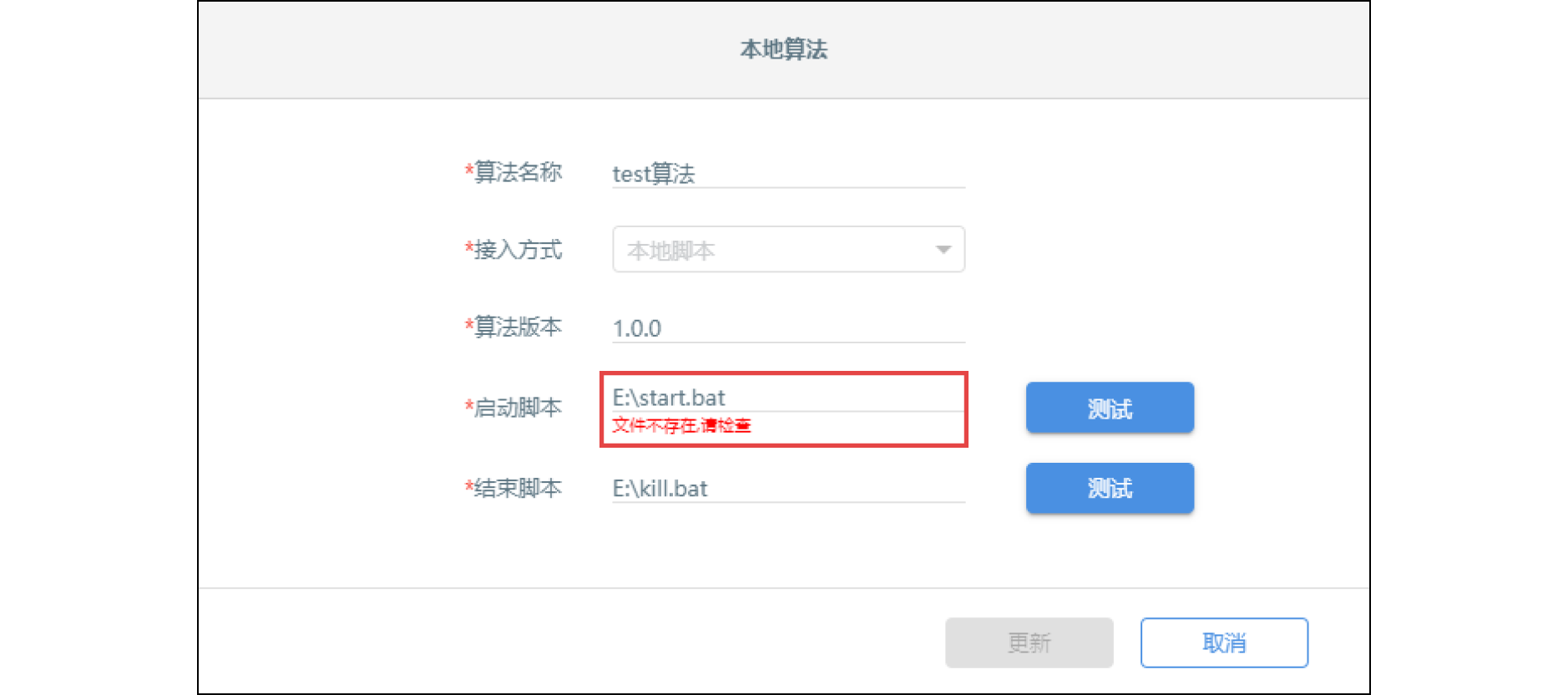Open the 接入方式 combo box
1568x695 pixels.
tap(788, 249)
